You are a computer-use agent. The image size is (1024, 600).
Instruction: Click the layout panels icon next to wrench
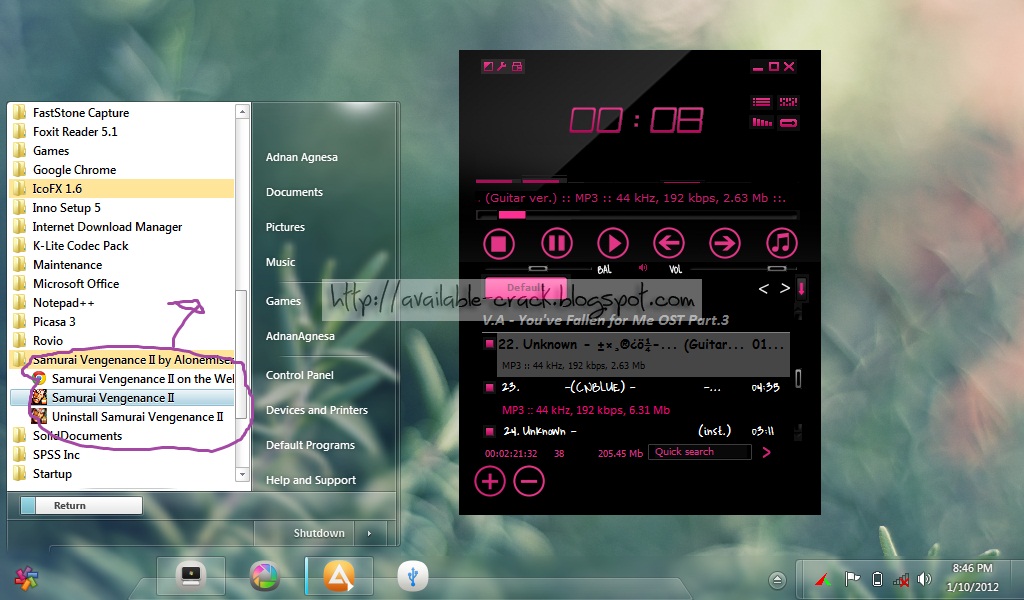point(517,66)
